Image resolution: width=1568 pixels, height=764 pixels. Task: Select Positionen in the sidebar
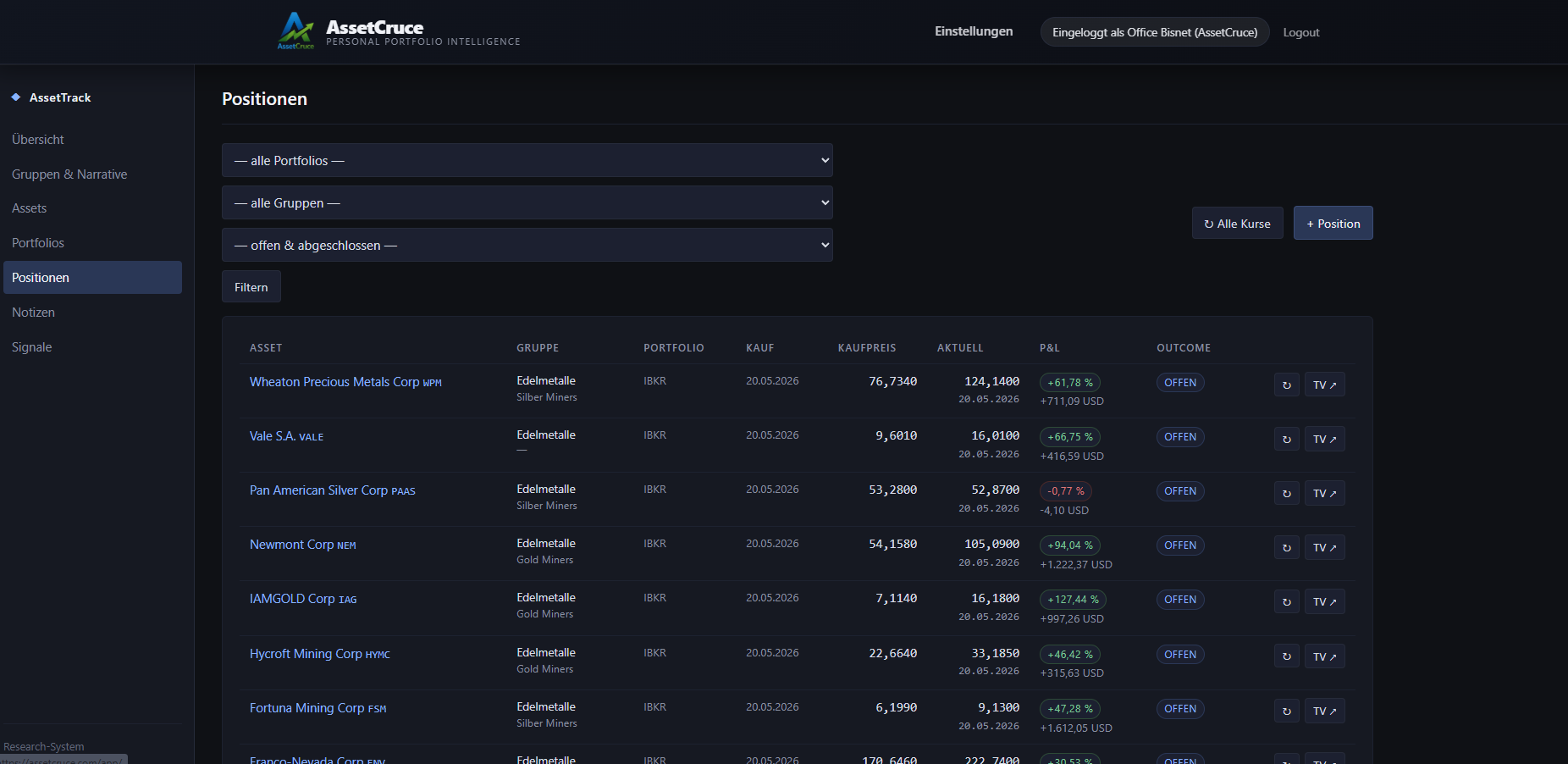pyautogui.click(x=92, y=278)
